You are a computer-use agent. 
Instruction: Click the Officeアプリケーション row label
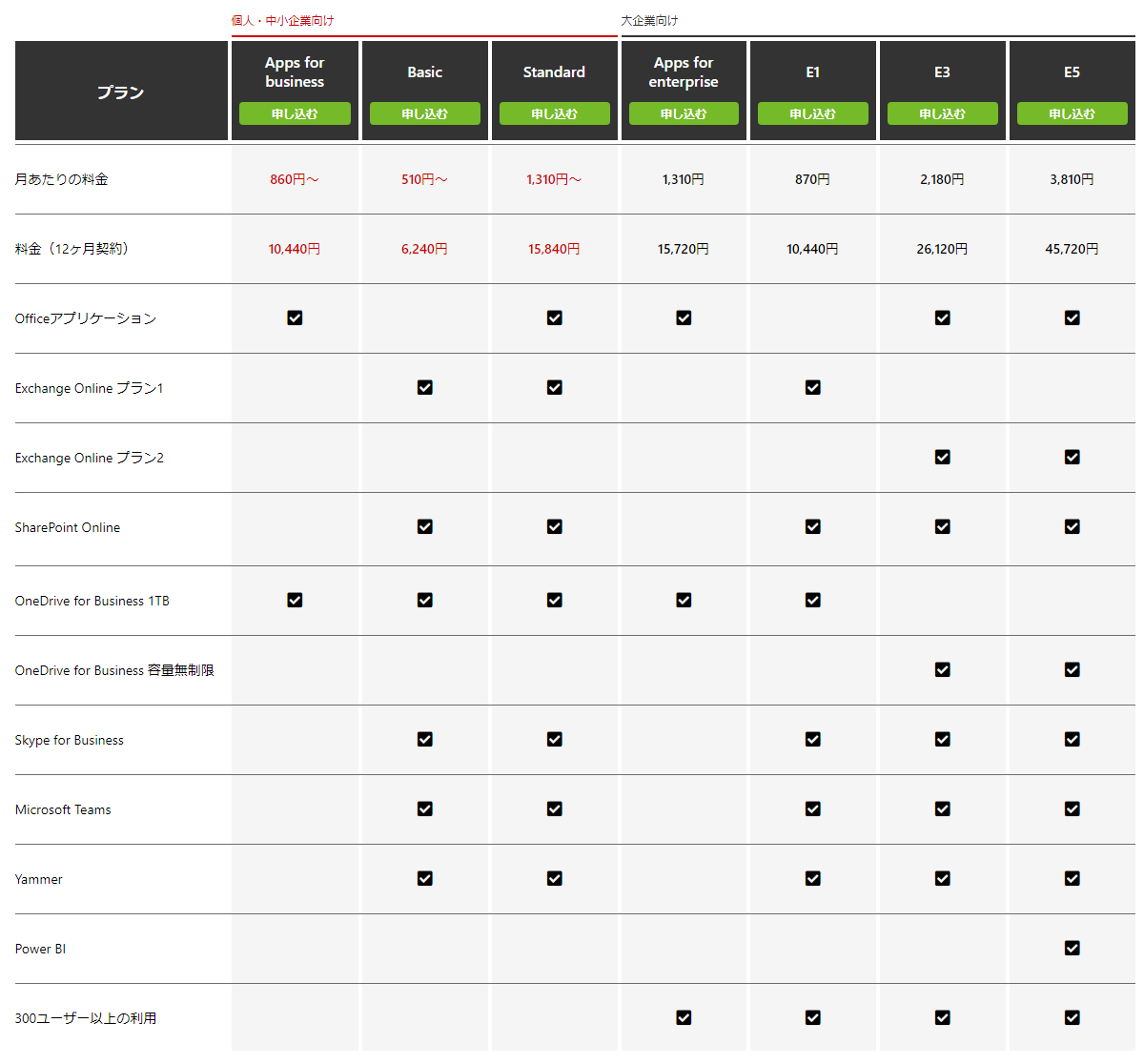(x=86, y=318)
